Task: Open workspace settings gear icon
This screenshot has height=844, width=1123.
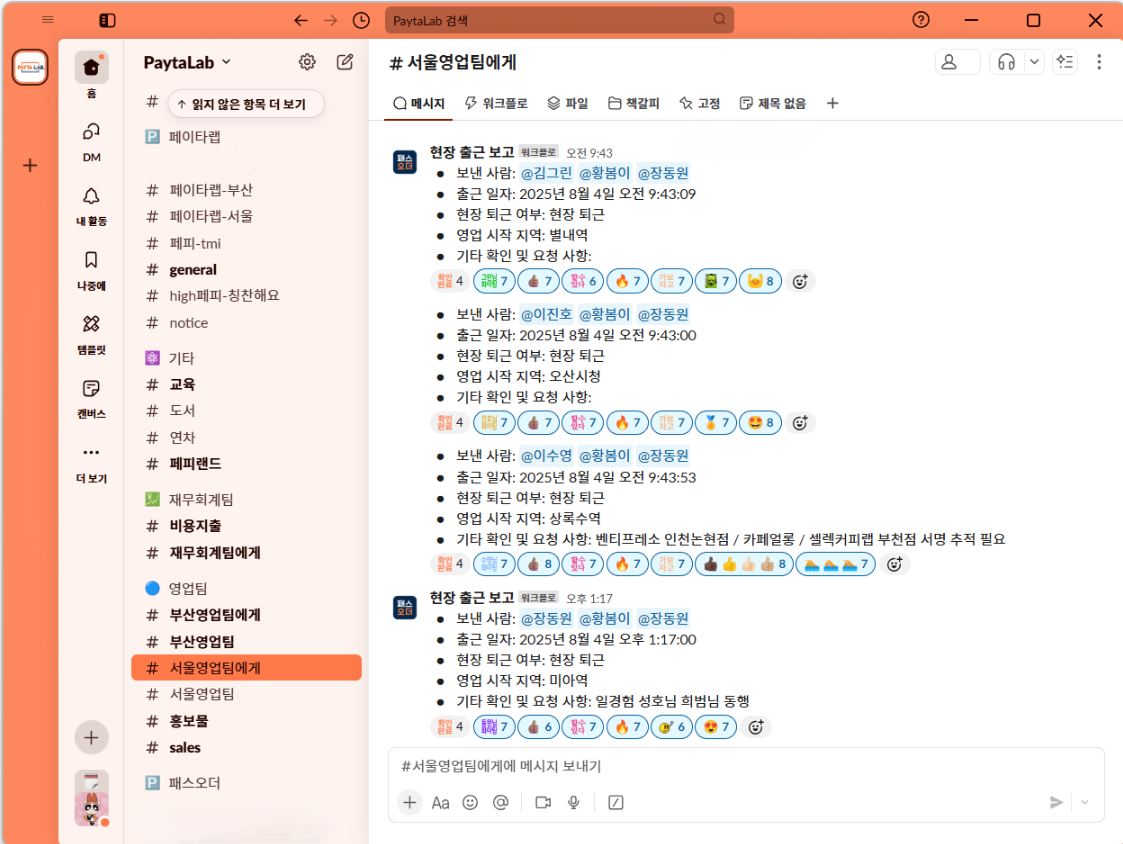Action: coord(307,62)
